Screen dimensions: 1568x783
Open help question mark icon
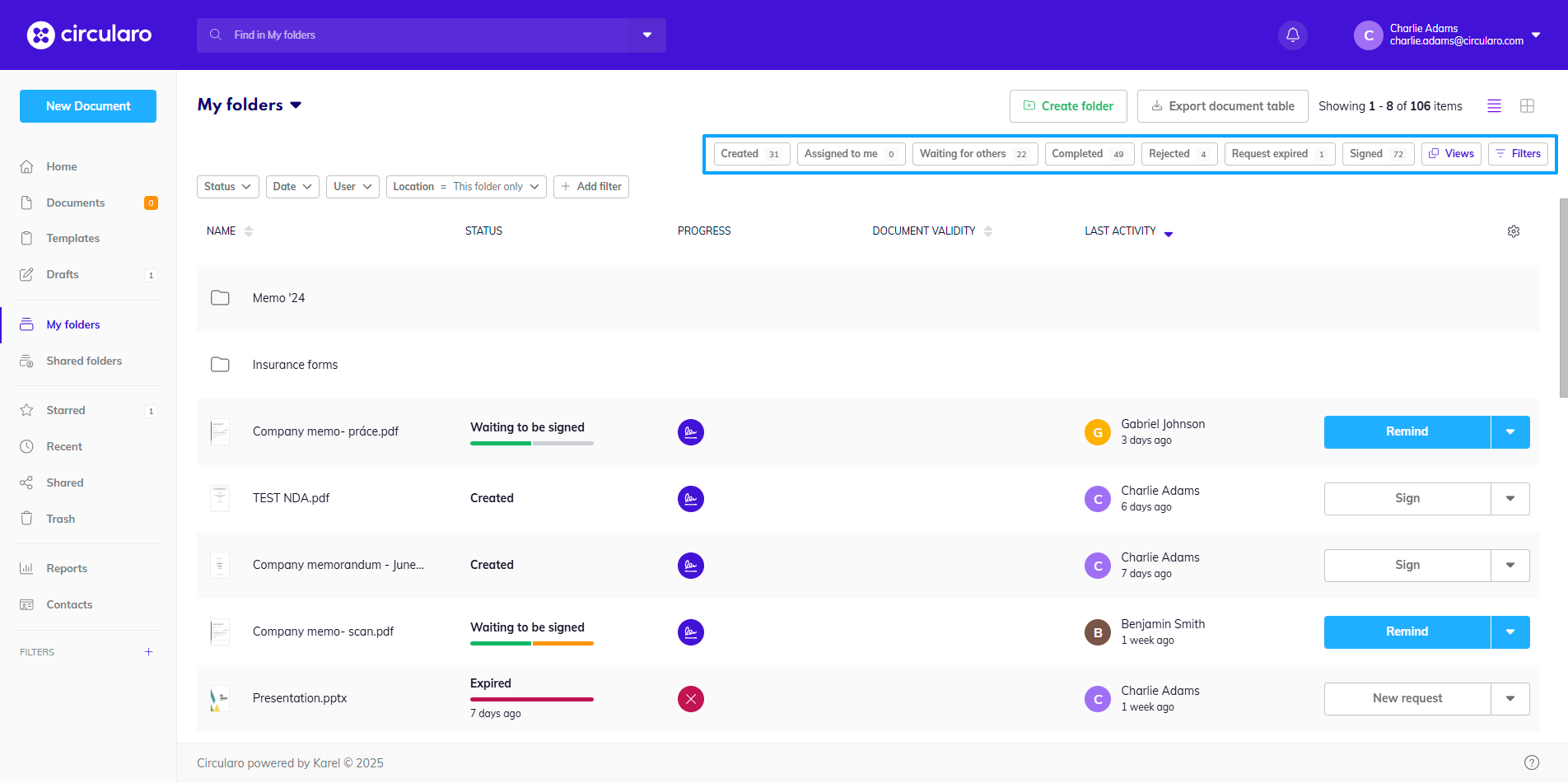[x=1531, y=762]
